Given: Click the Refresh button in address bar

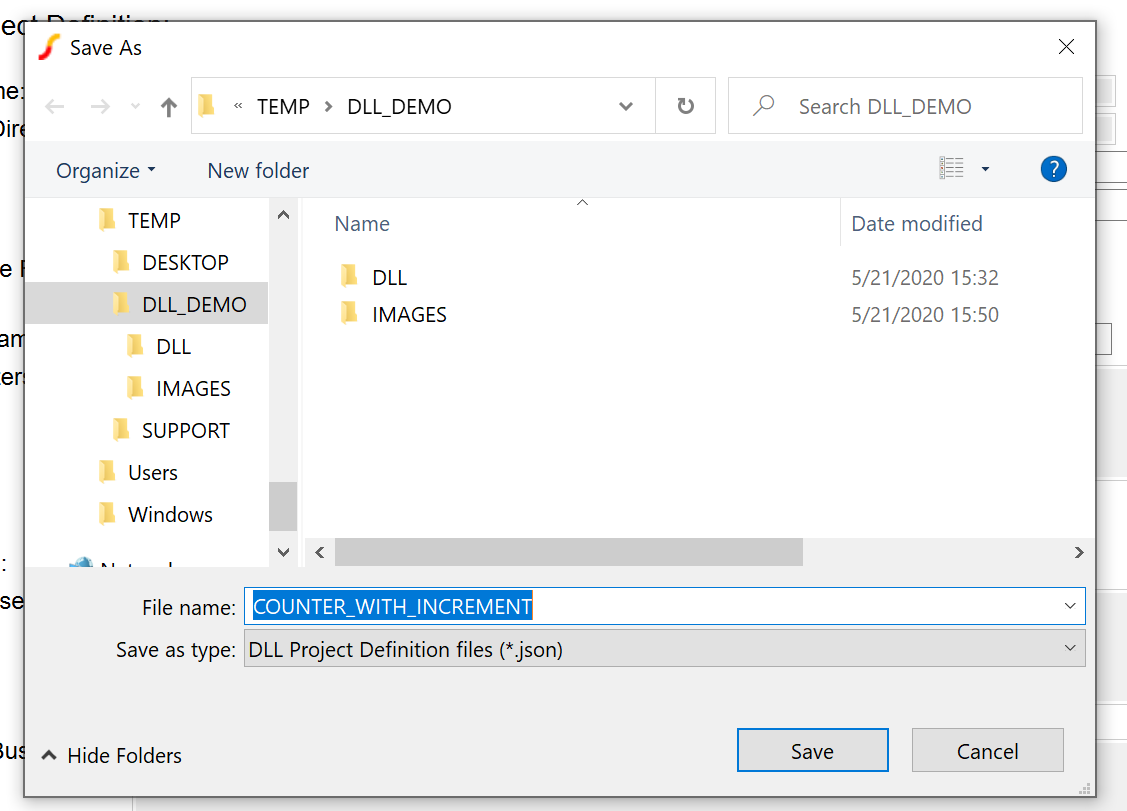Looking at the screenshot, I should pyautogui.click(x=685, y=107).
